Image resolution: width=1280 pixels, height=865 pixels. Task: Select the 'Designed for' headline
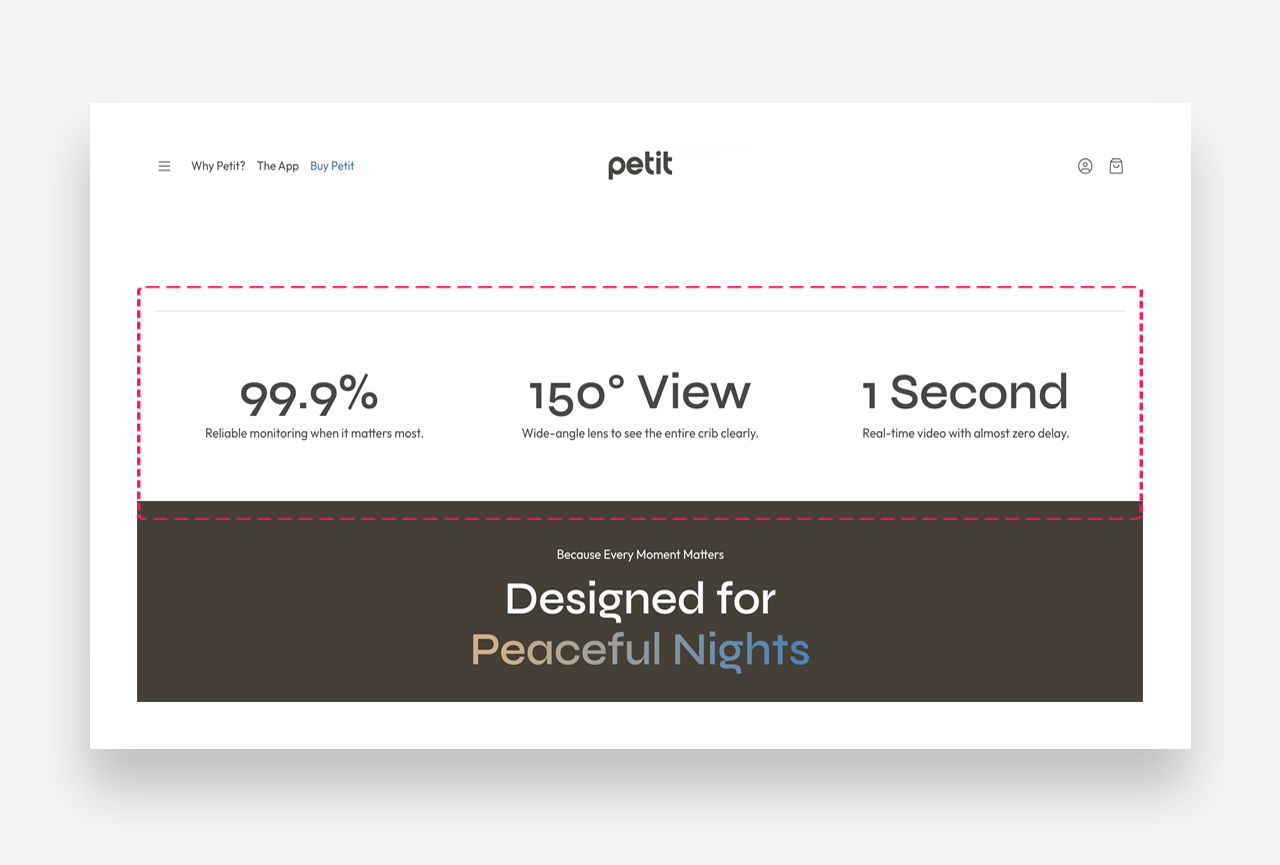point(640,599)
